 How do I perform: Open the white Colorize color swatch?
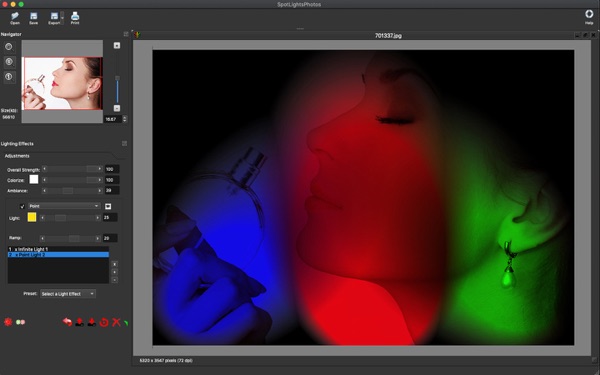click(x=34, y=179)
